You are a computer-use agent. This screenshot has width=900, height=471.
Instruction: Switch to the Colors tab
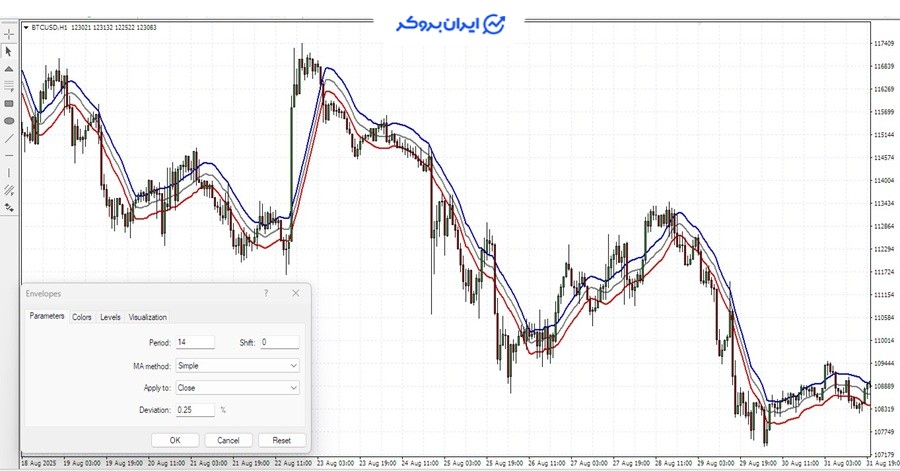click(82, 317)
